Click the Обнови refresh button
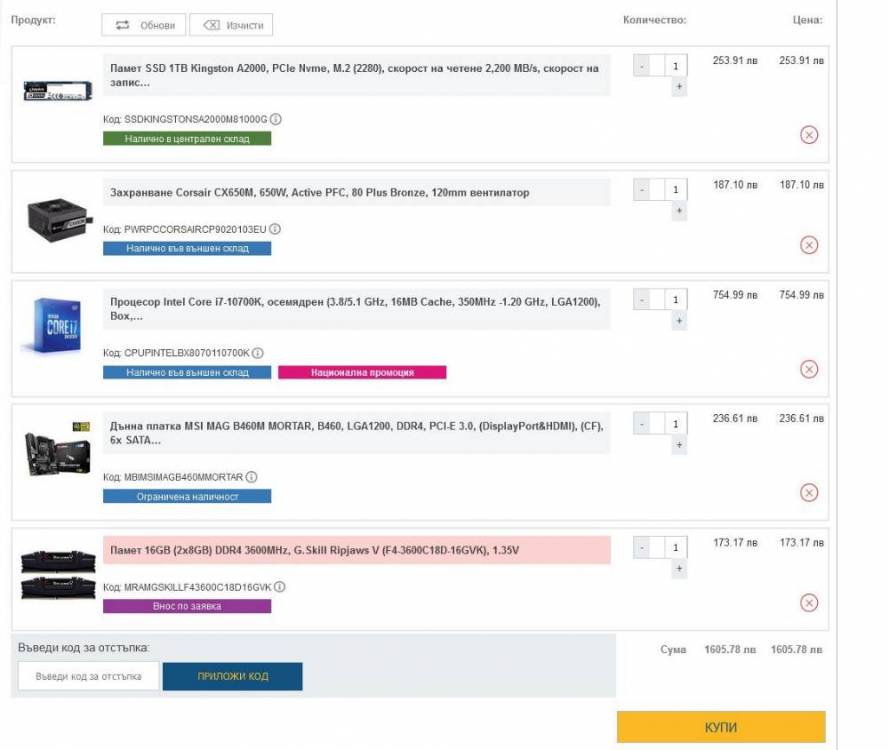889x750 pixels. tap(143, 25)
